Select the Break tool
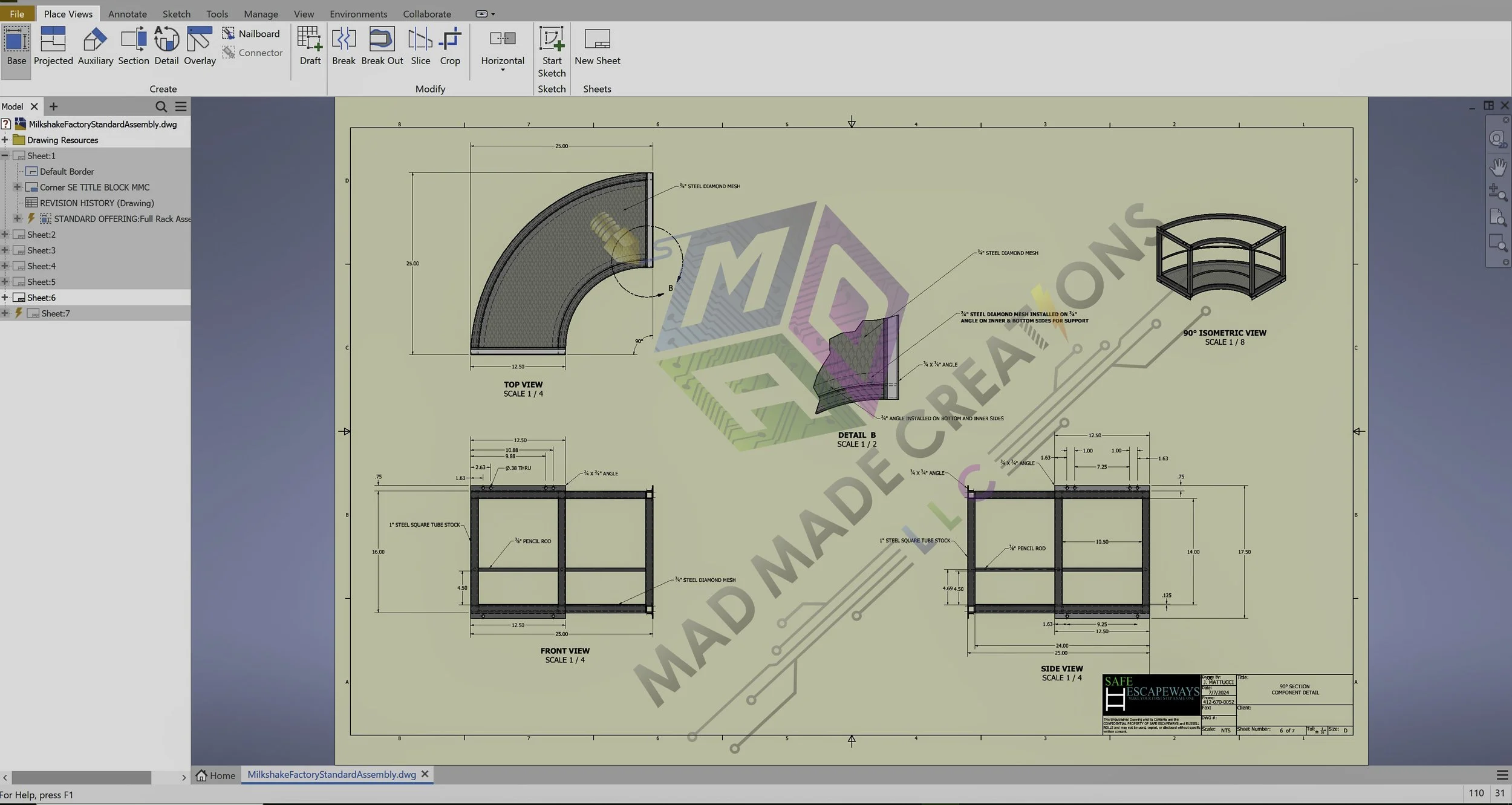This screenshot has height=805, width=1512. (344, 47)
